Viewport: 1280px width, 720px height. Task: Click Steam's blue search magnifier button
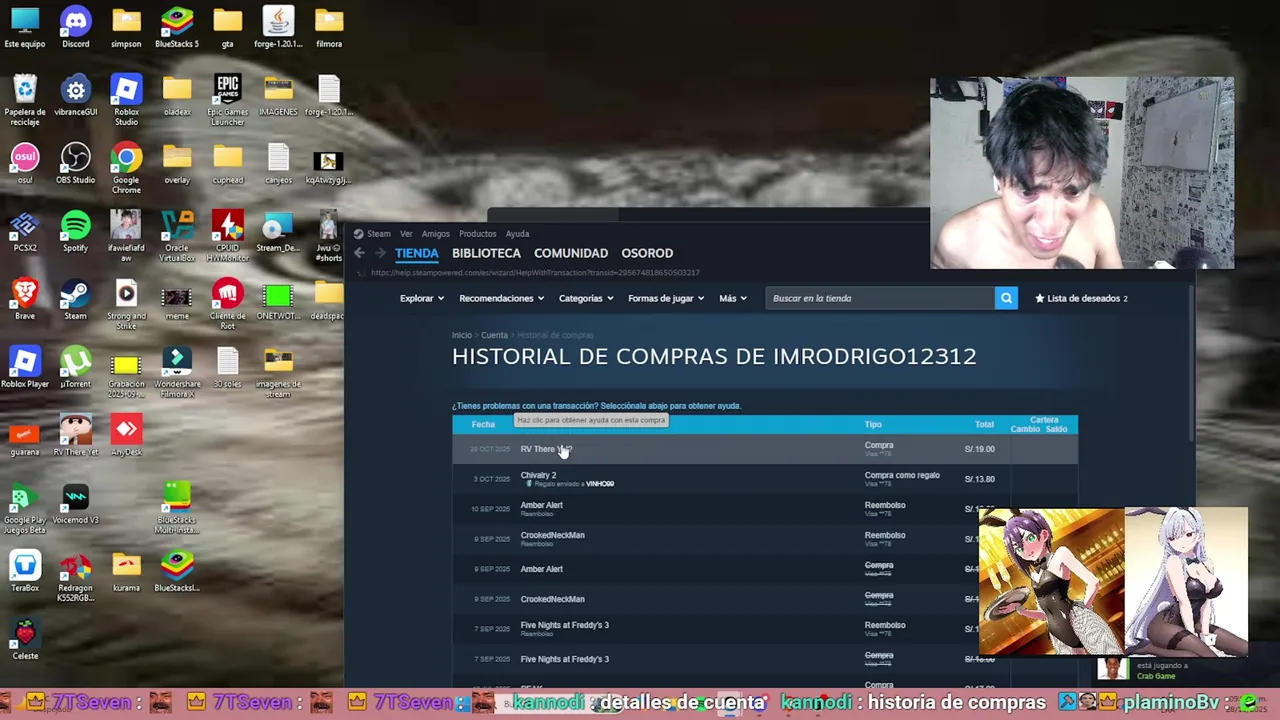tap(1006, 298)
